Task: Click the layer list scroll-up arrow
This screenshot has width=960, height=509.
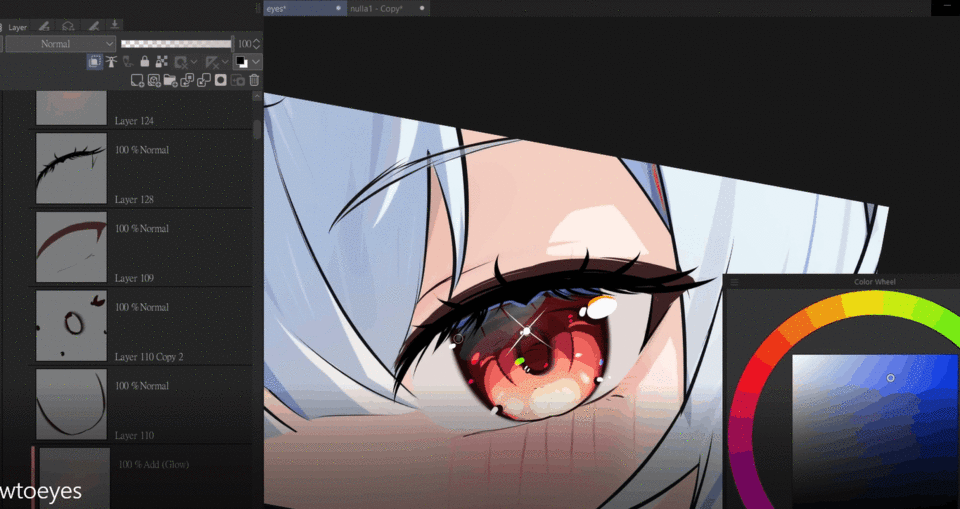Action: pyautogui.click(x=257, y=96)
